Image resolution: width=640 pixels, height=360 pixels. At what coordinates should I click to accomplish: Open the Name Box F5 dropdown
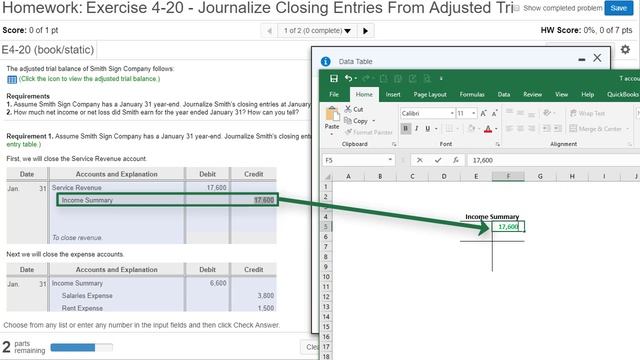pos(390,160)
